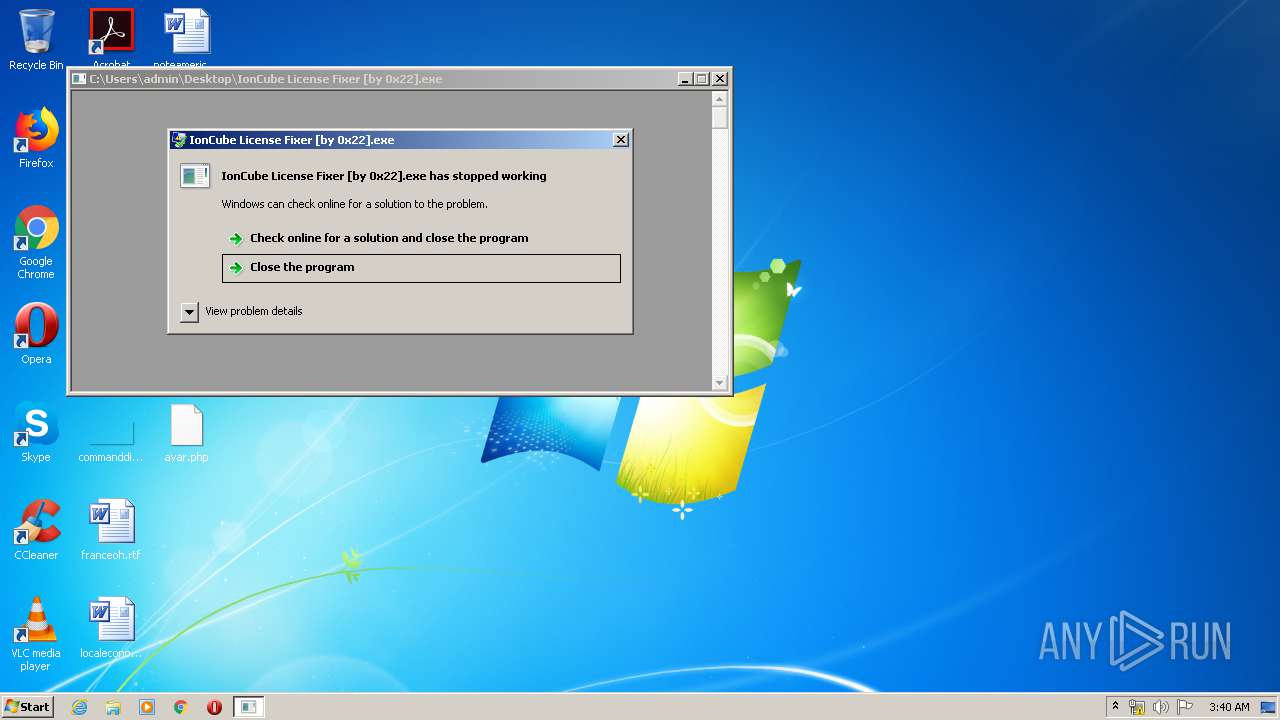Open the VLC media player shortcut

[x=36, y=634]
